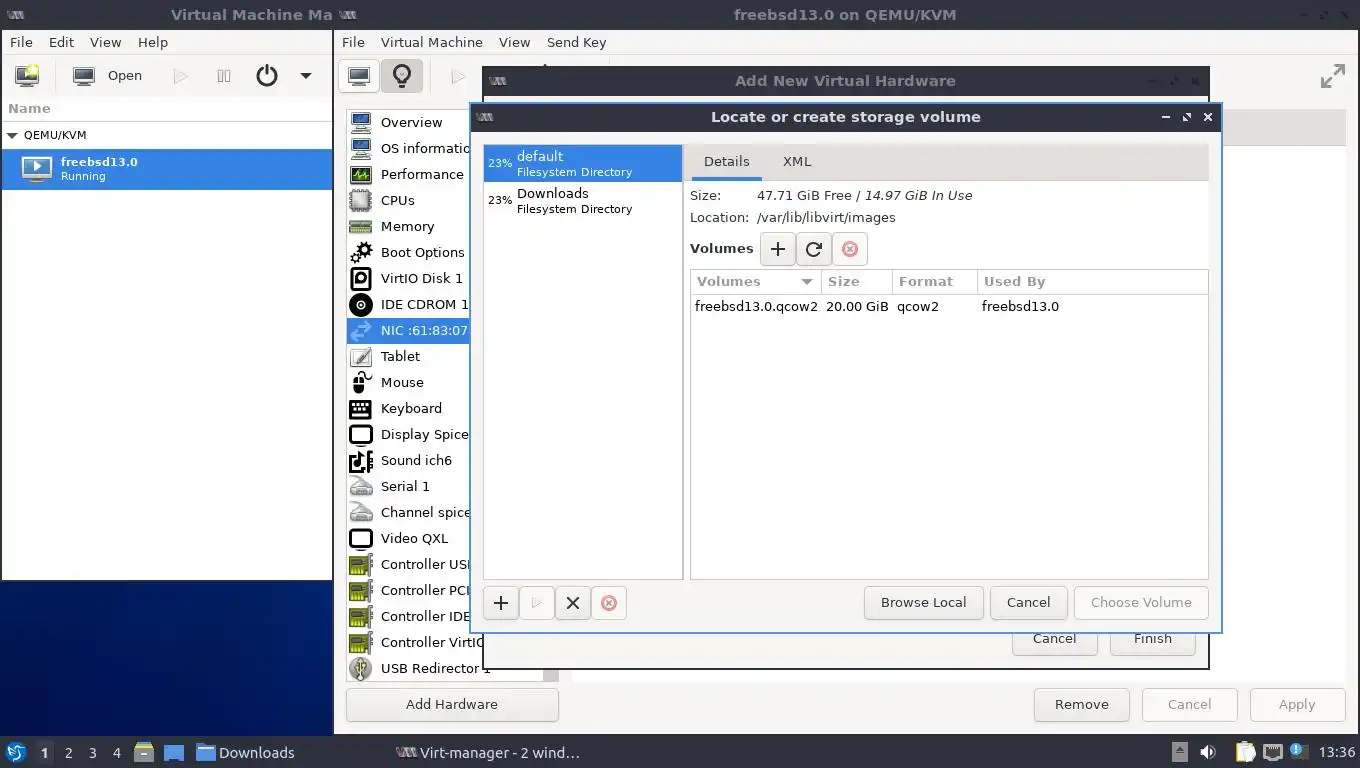Image resolution: width=1360 pixels, height=768 pixels.
Task: Click Add Hardware button
Action: pyautogui.click(x=452, y=704)
